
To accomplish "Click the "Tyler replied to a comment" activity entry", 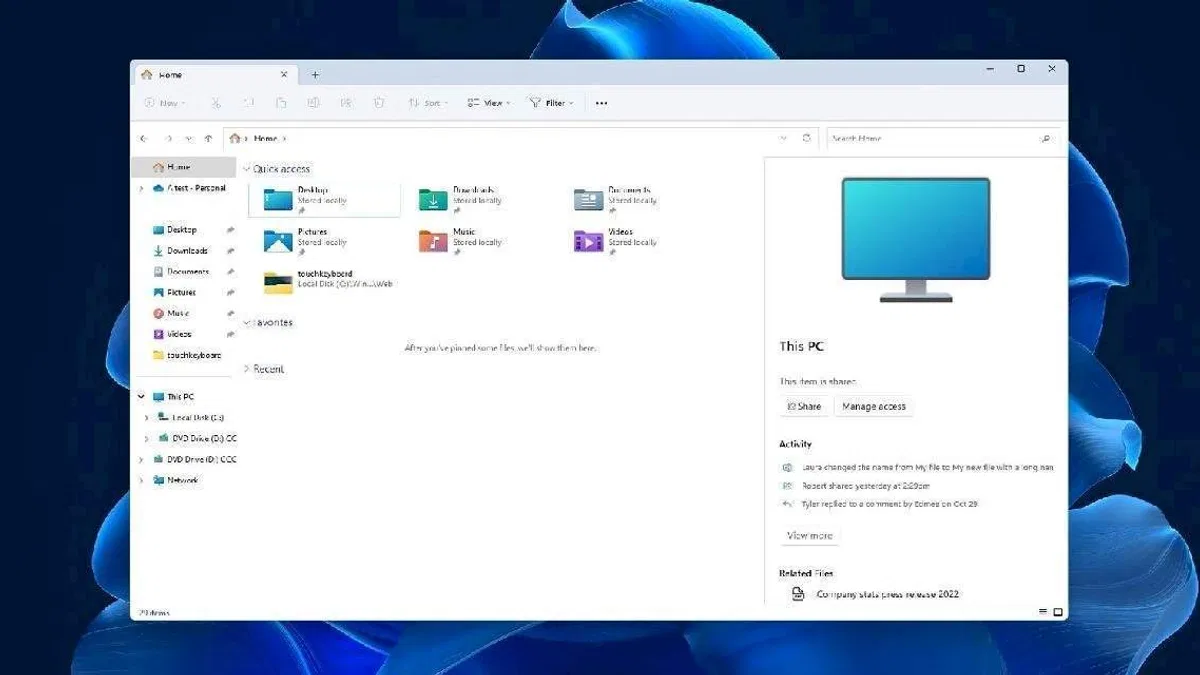I will pos(890,504).
